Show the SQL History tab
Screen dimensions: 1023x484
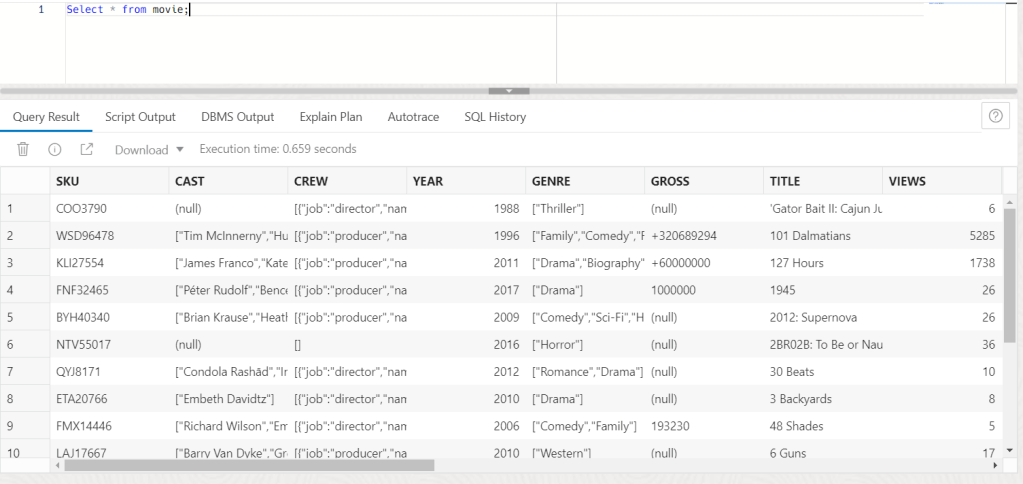point(495,117)
